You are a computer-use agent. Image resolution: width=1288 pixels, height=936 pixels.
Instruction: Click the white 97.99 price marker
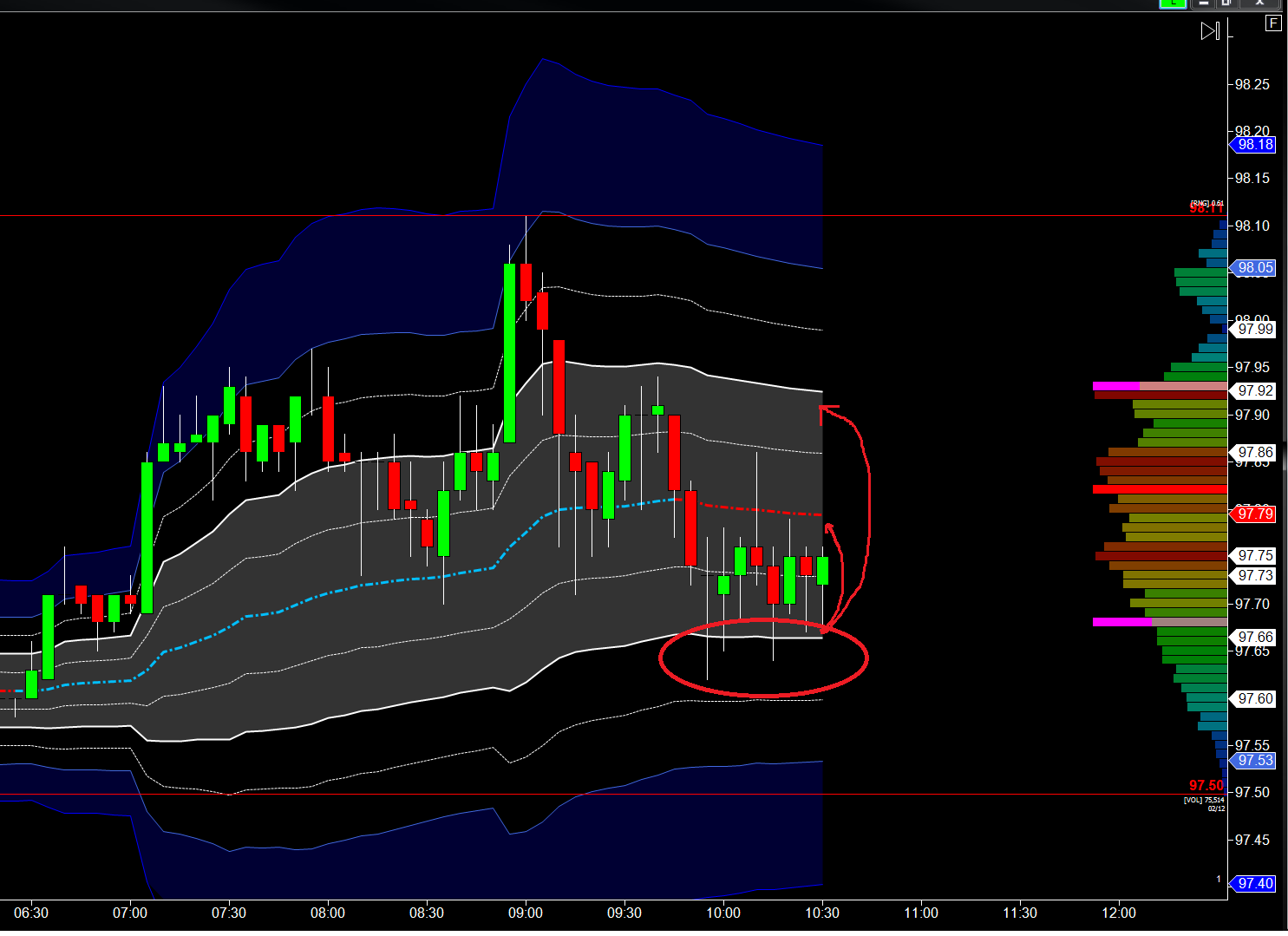(x=1253, y=330)
